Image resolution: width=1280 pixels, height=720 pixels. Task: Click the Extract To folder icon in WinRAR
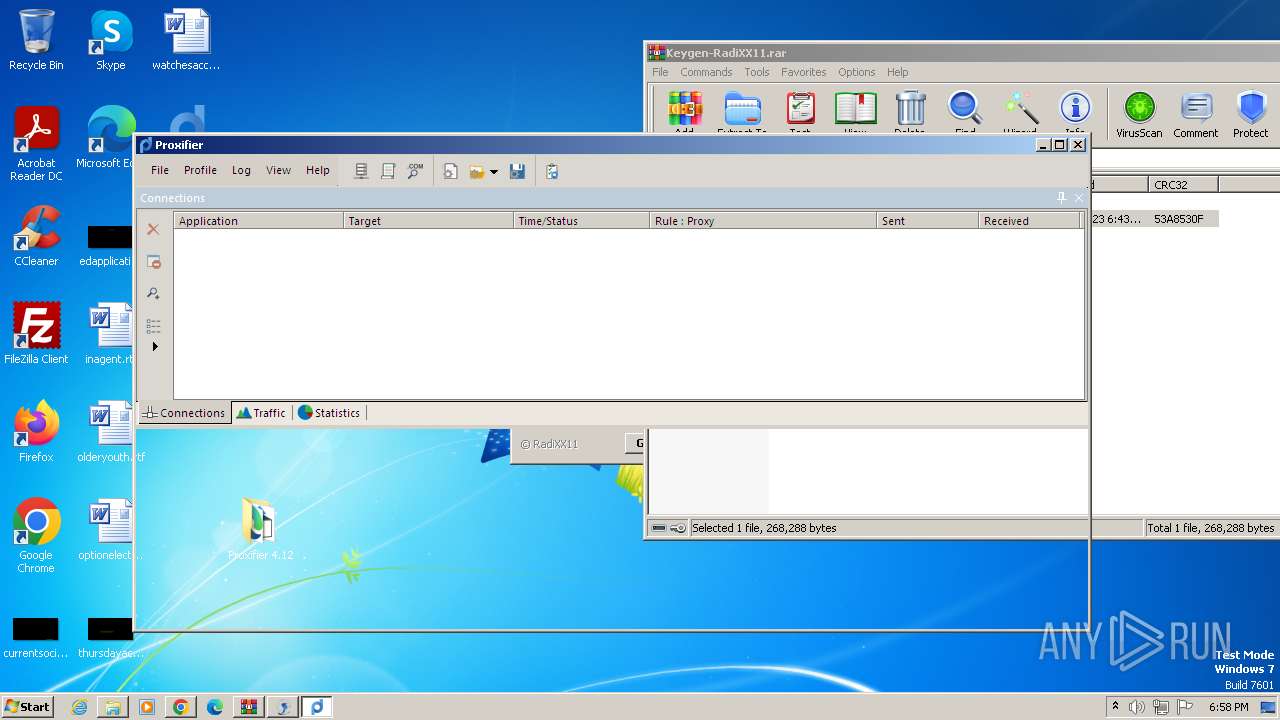(x=742, y=112)
